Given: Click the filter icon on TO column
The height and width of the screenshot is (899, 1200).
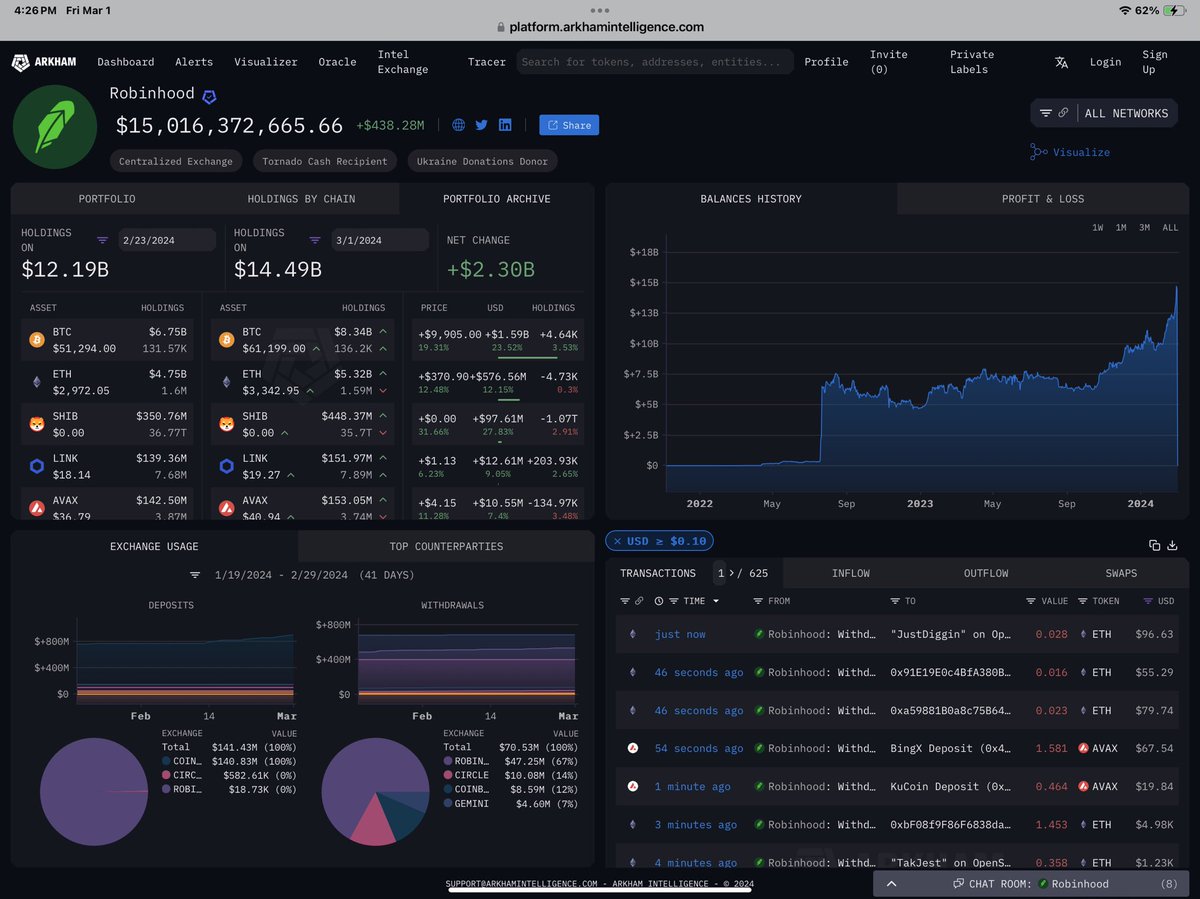Looking at the screenshot, I should (x=895, y=601).
